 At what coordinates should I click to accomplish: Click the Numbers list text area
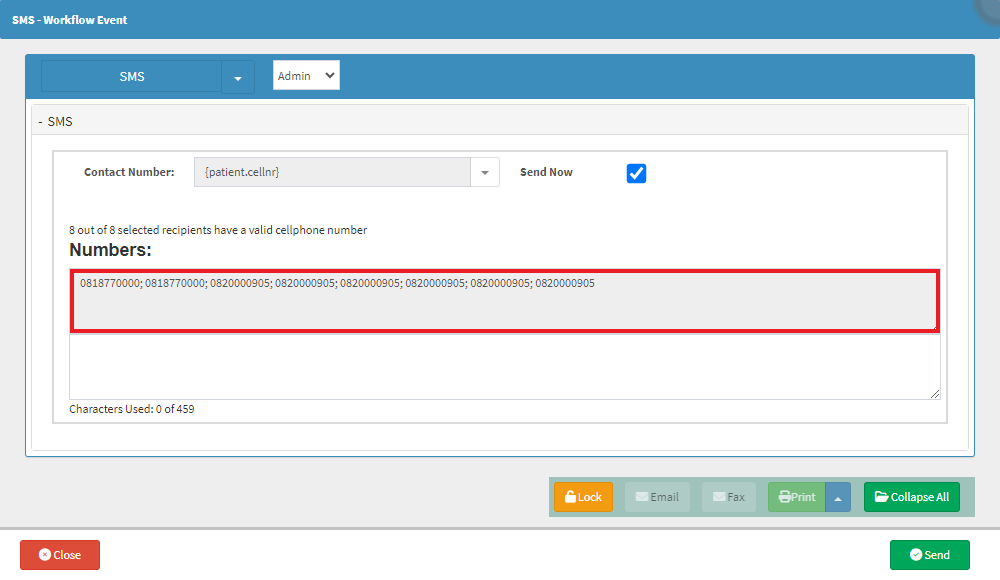pos(504,301)
